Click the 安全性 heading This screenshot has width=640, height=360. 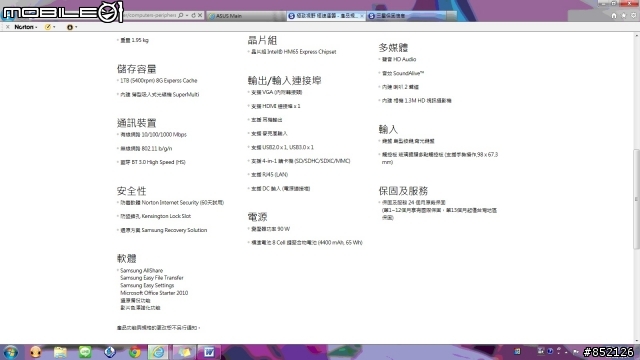[x=131, y=191]
